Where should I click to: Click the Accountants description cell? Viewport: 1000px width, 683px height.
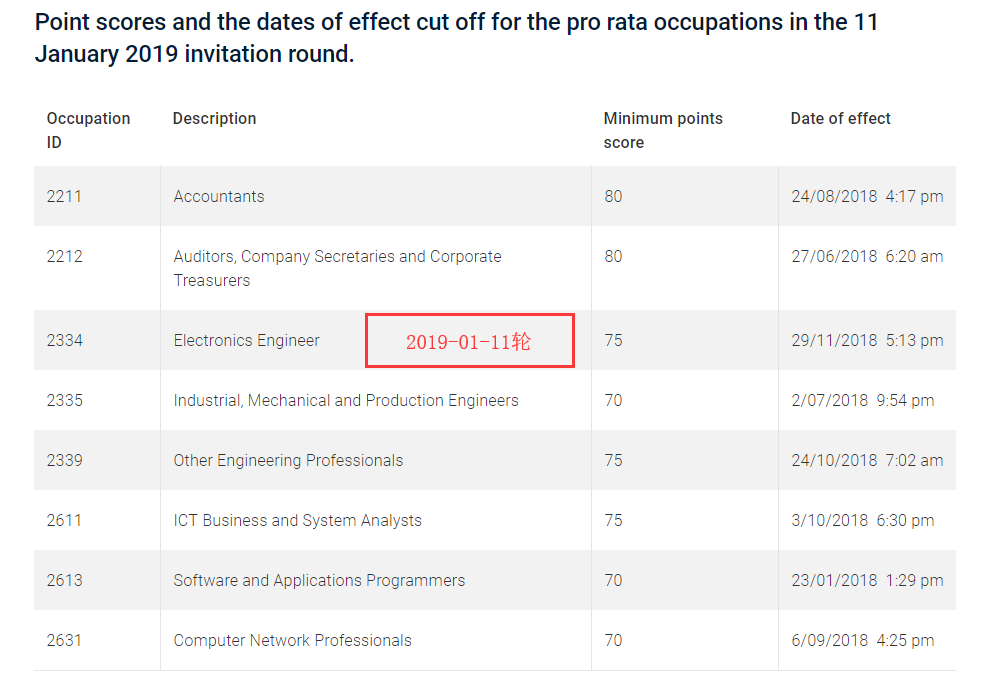click(219, 196)
